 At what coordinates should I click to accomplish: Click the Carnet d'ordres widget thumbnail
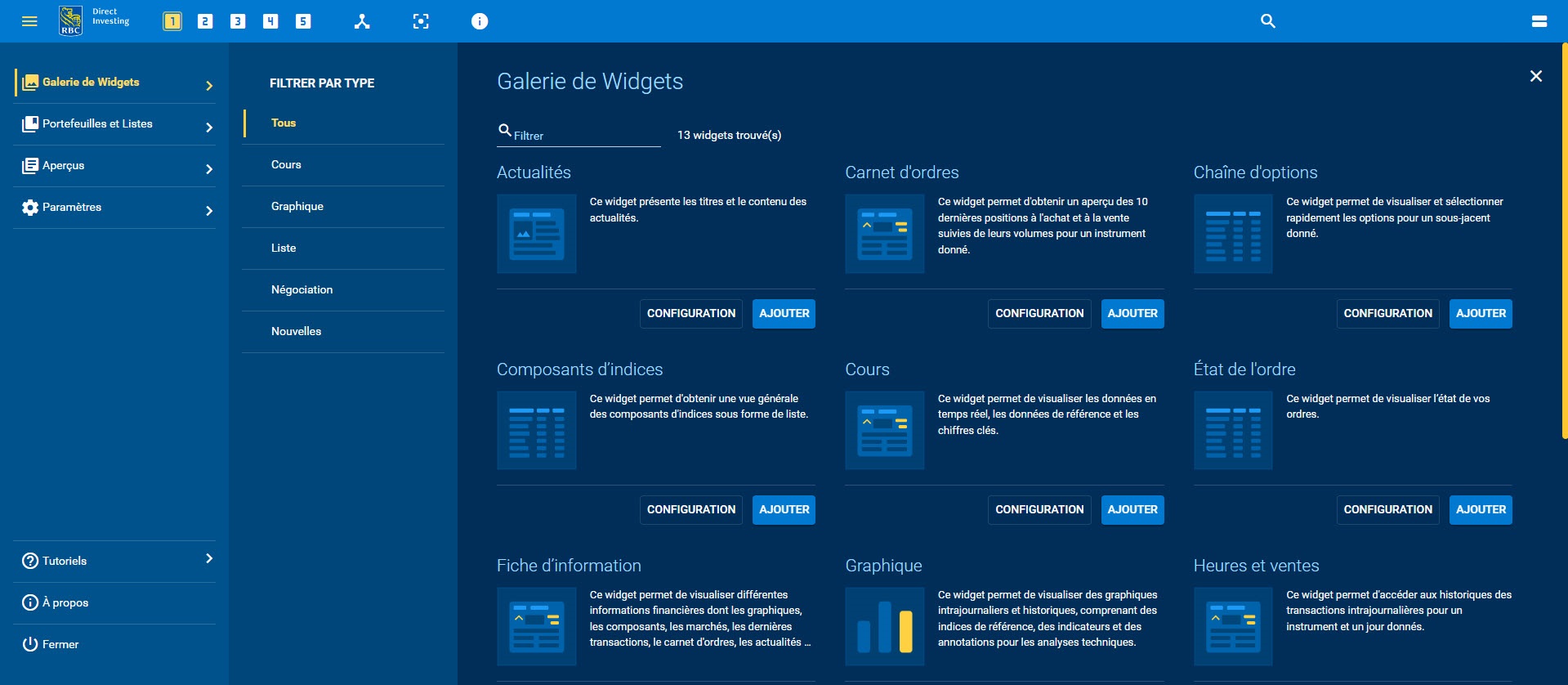click(x=885, y=234)
